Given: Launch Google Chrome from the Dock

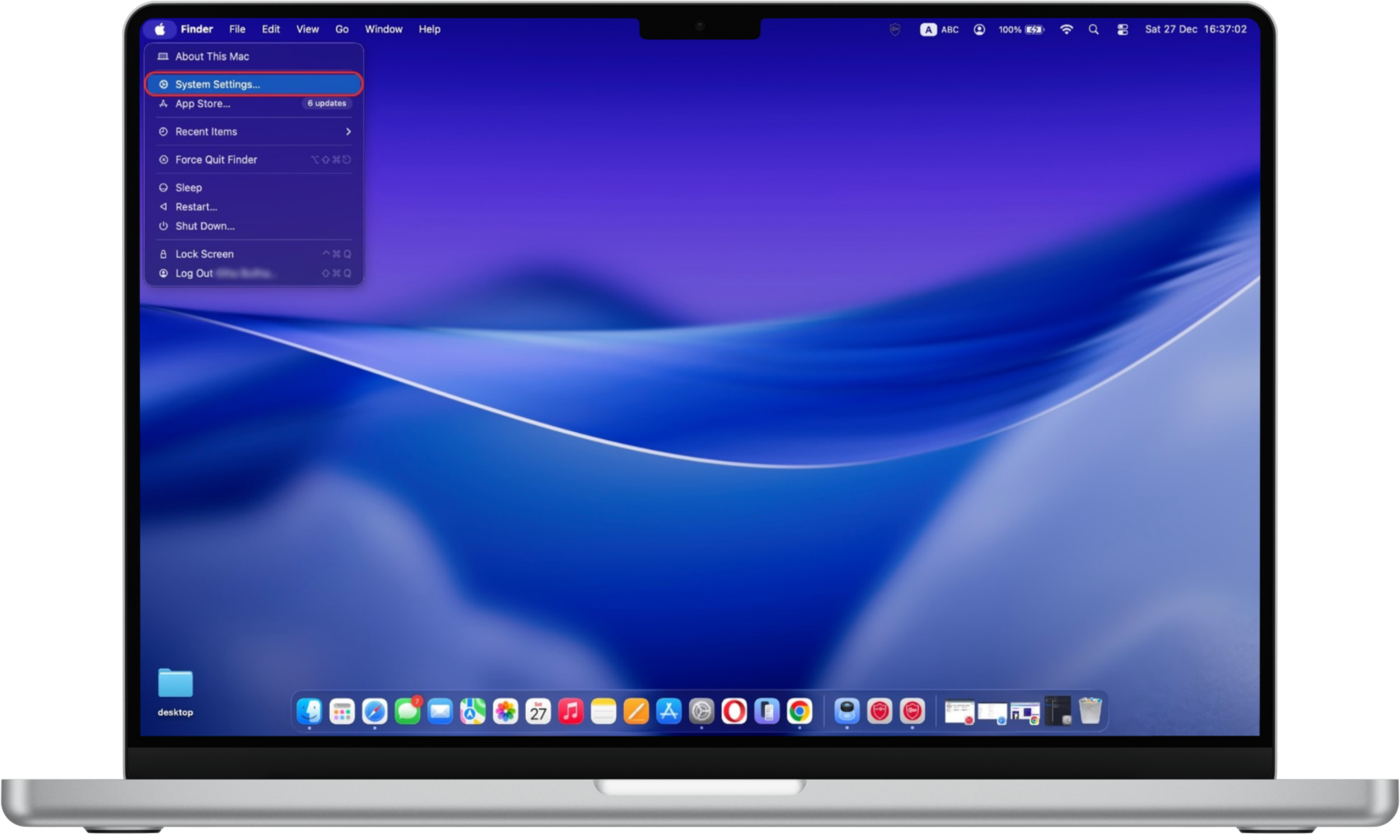Looking at the screenshot, I should [800, 712].
